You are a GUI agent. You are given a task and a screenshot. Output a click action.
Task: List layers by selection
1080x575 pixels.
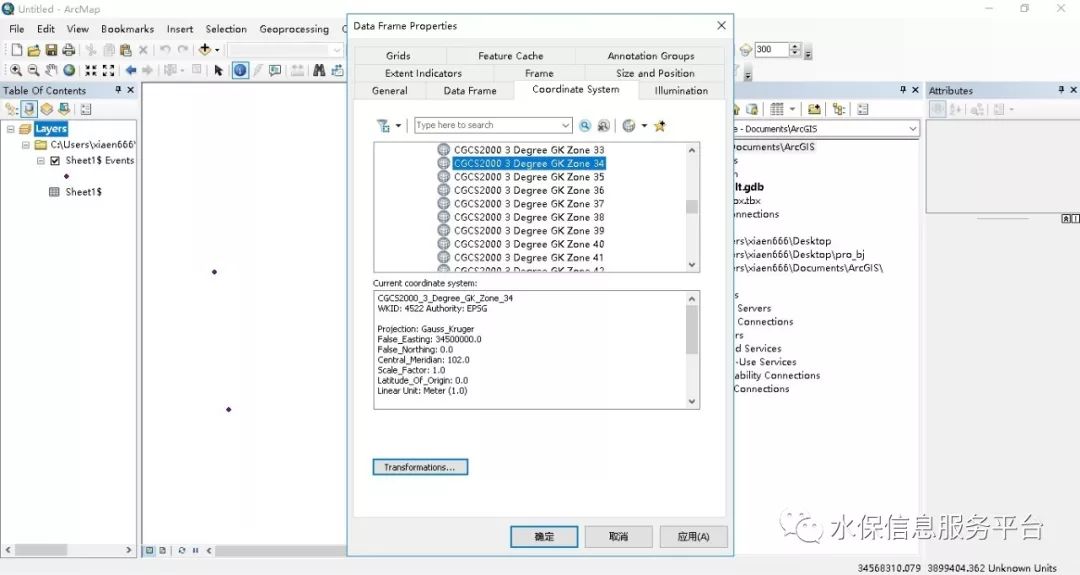coord(63,109)
